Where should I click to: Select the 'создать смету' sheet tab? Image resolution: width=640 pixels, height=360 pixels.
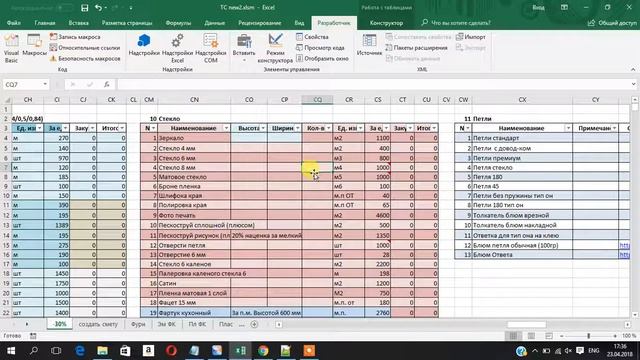pyautogui.click(x=98, y=324)
